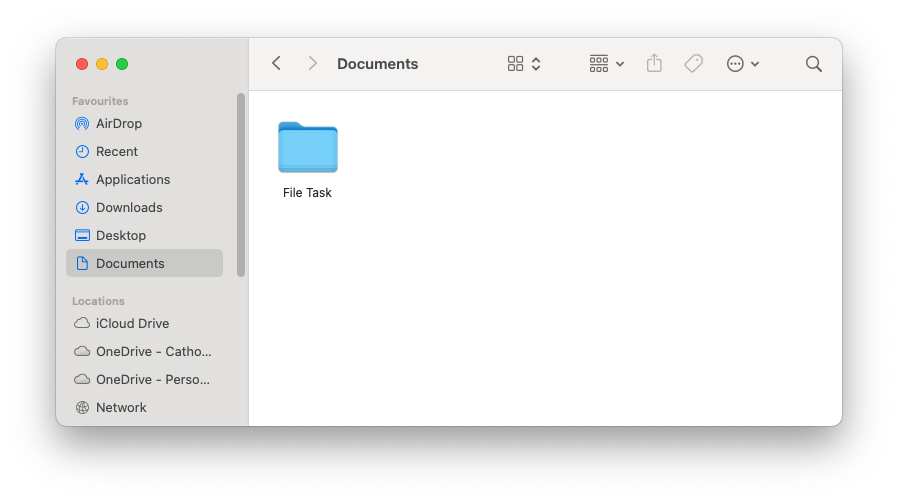Click the first OneDrive location entry

pyautogui.click(x=153, y=352)
